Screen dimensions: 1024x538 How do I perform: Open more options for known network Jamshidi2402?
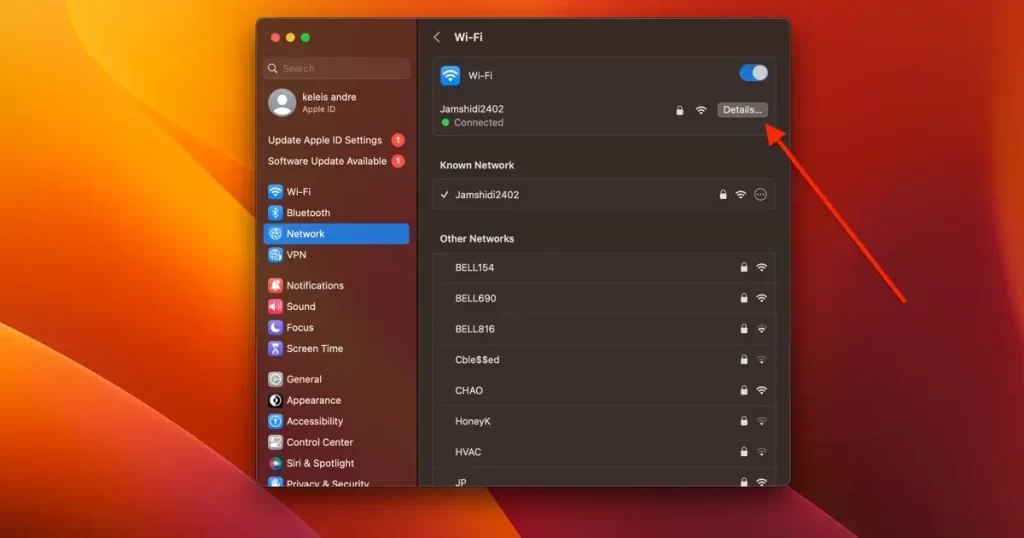point(760,195)
